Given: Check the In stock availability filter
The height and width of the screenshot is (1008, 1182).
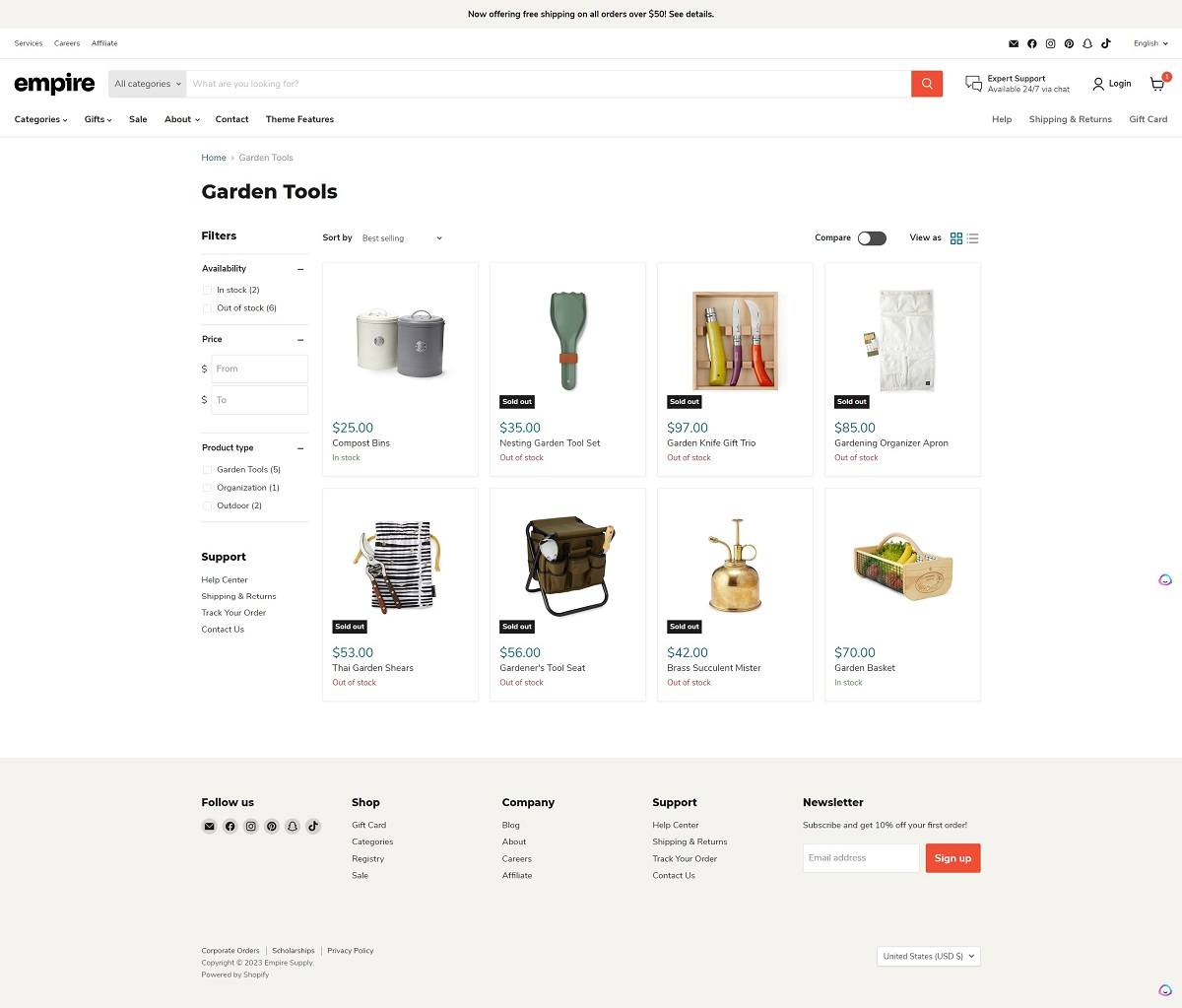Looking at the screenshot, I should coord(207,290).
